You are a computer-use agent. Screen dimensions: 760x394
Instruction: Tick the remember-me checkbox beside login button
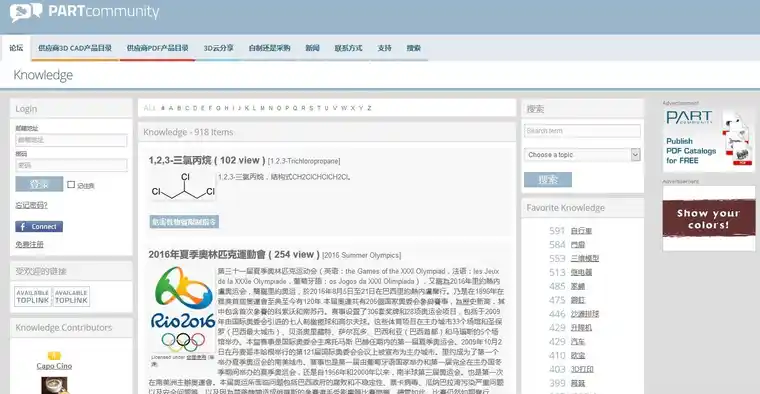tap(71, 185)
